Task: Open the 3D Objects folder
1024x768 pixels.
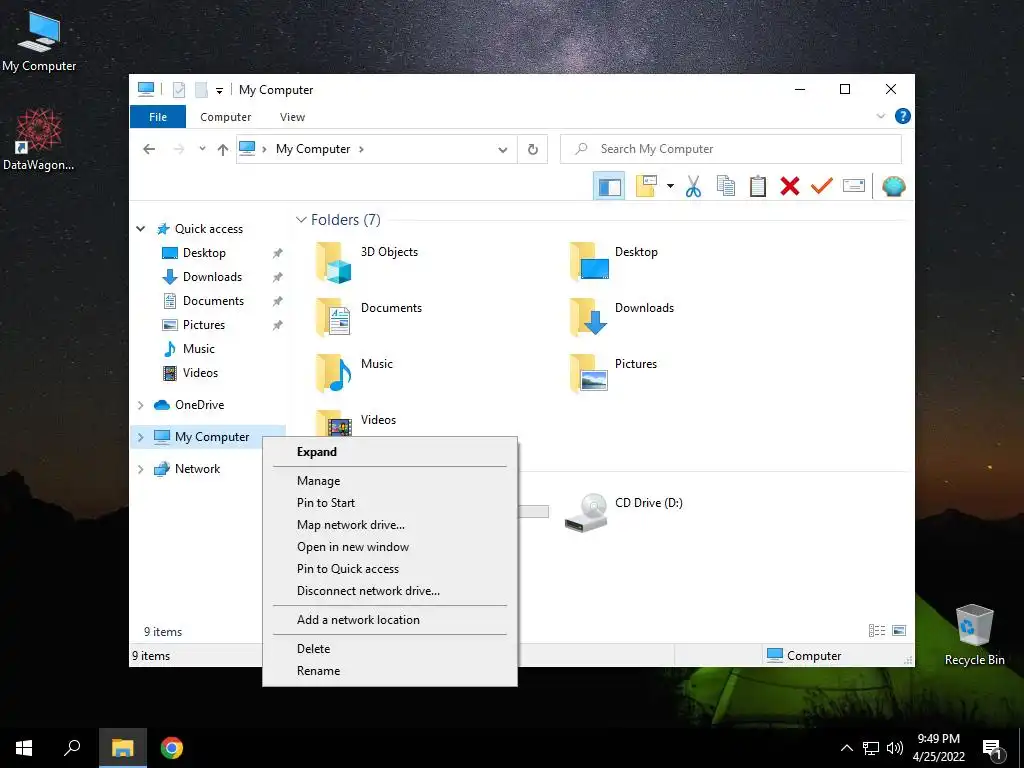Action: tap(367, 261)
